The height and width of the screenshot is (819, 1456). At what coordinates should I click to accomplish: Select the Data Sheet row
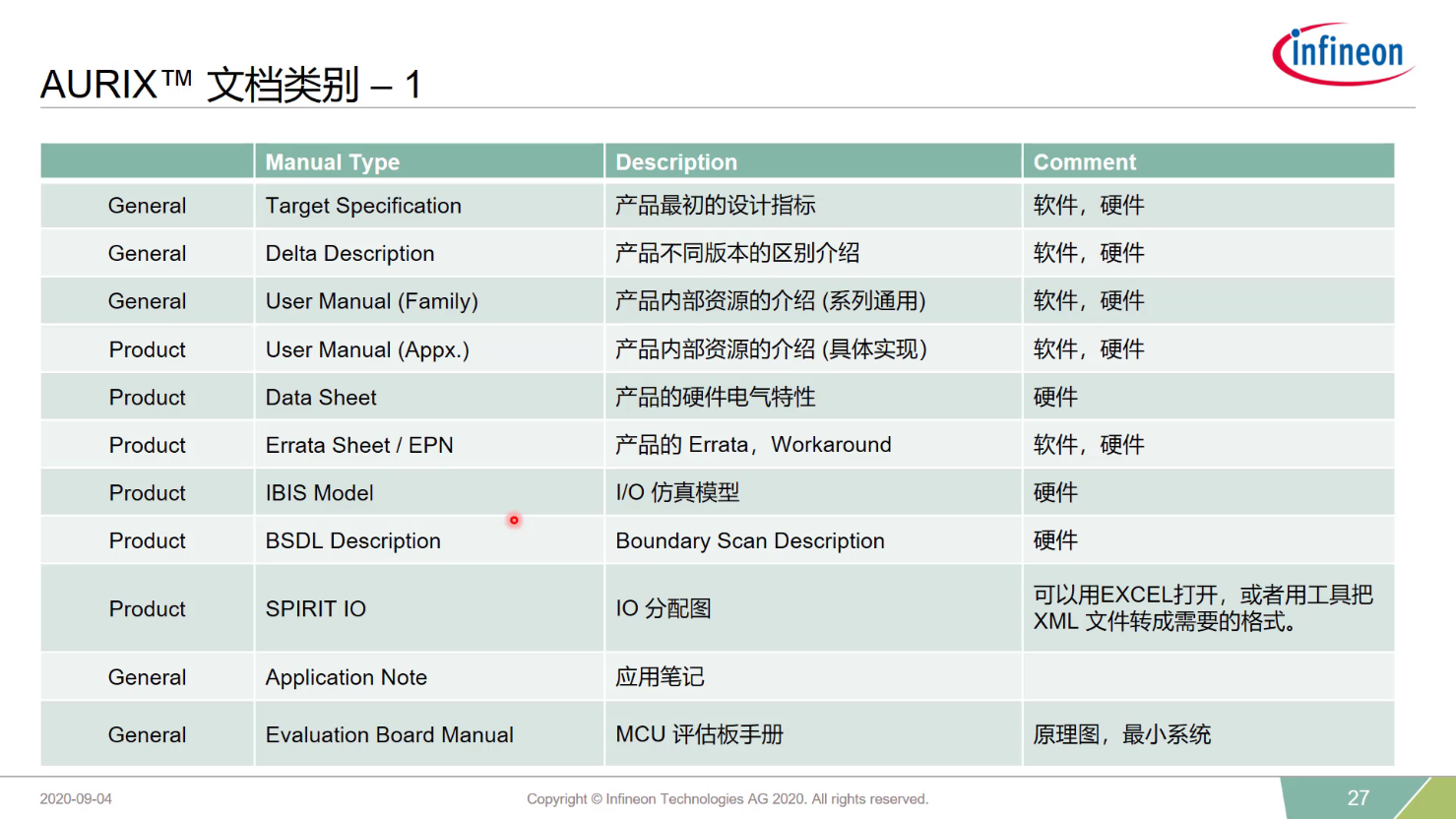(x=320, y=397)
